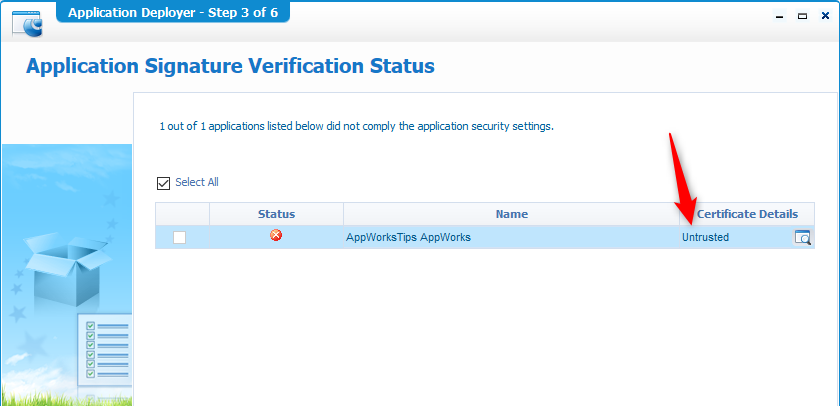Select the AppWorksTips AppWorks name cell

tap(408, 238)
